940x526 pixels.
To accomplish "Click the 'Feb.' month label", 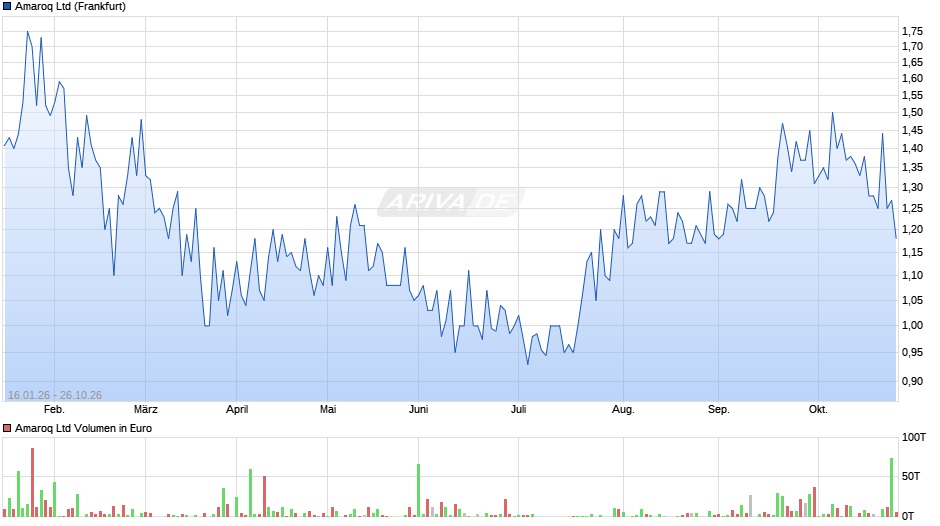I will [55, 410].
